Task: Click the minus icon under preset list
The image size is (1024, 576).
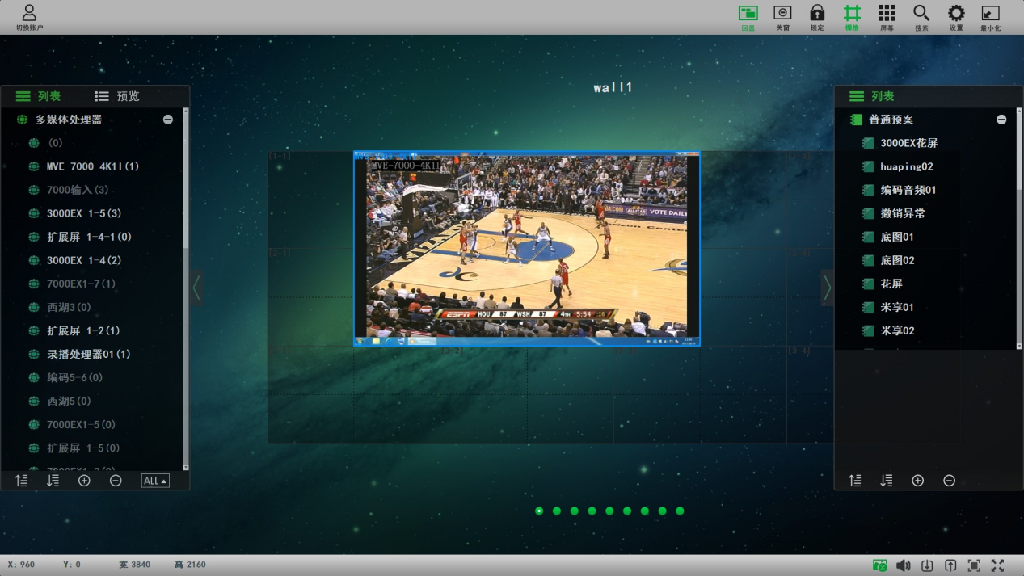Action: coord(949,481)
